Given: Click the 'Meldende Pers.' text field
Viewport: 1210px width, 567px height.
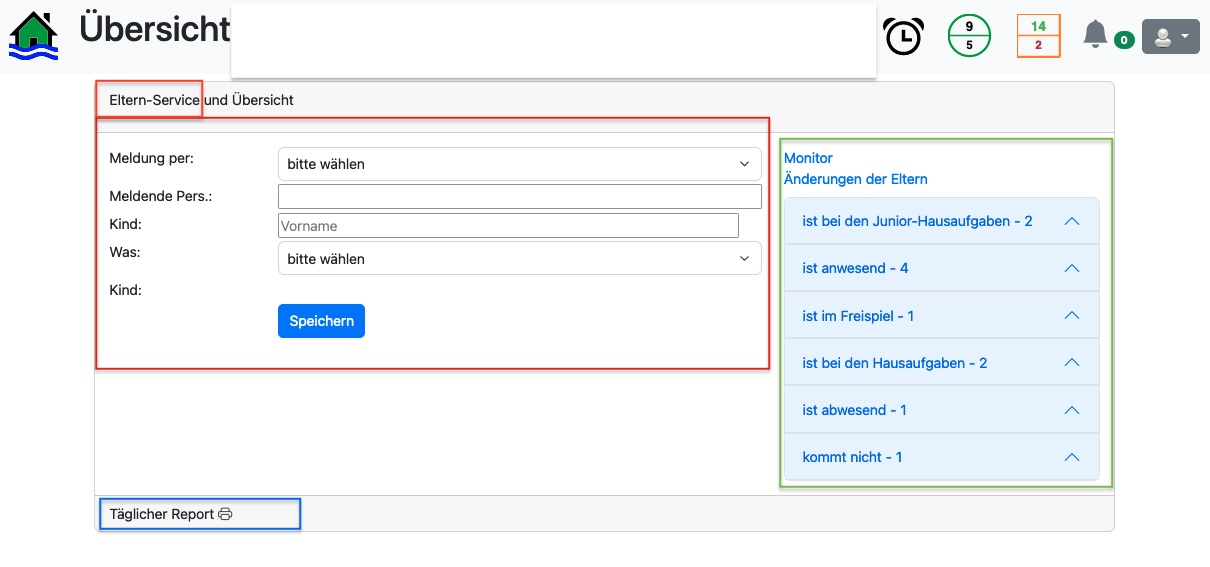Looking at the screenshot, I should (519, 196).
